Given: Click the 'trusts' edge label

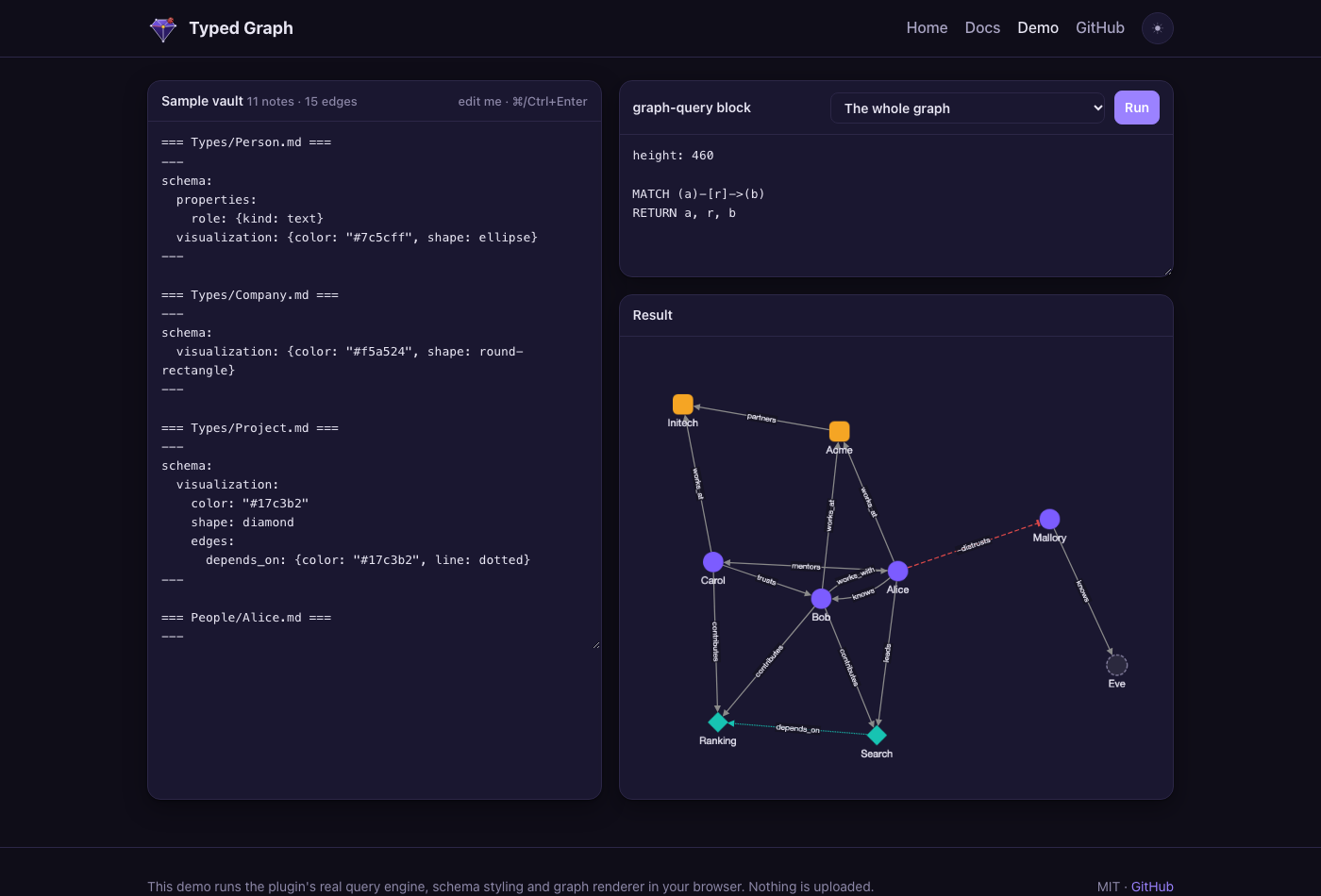Looking at the screenshot, I should 766,580.
